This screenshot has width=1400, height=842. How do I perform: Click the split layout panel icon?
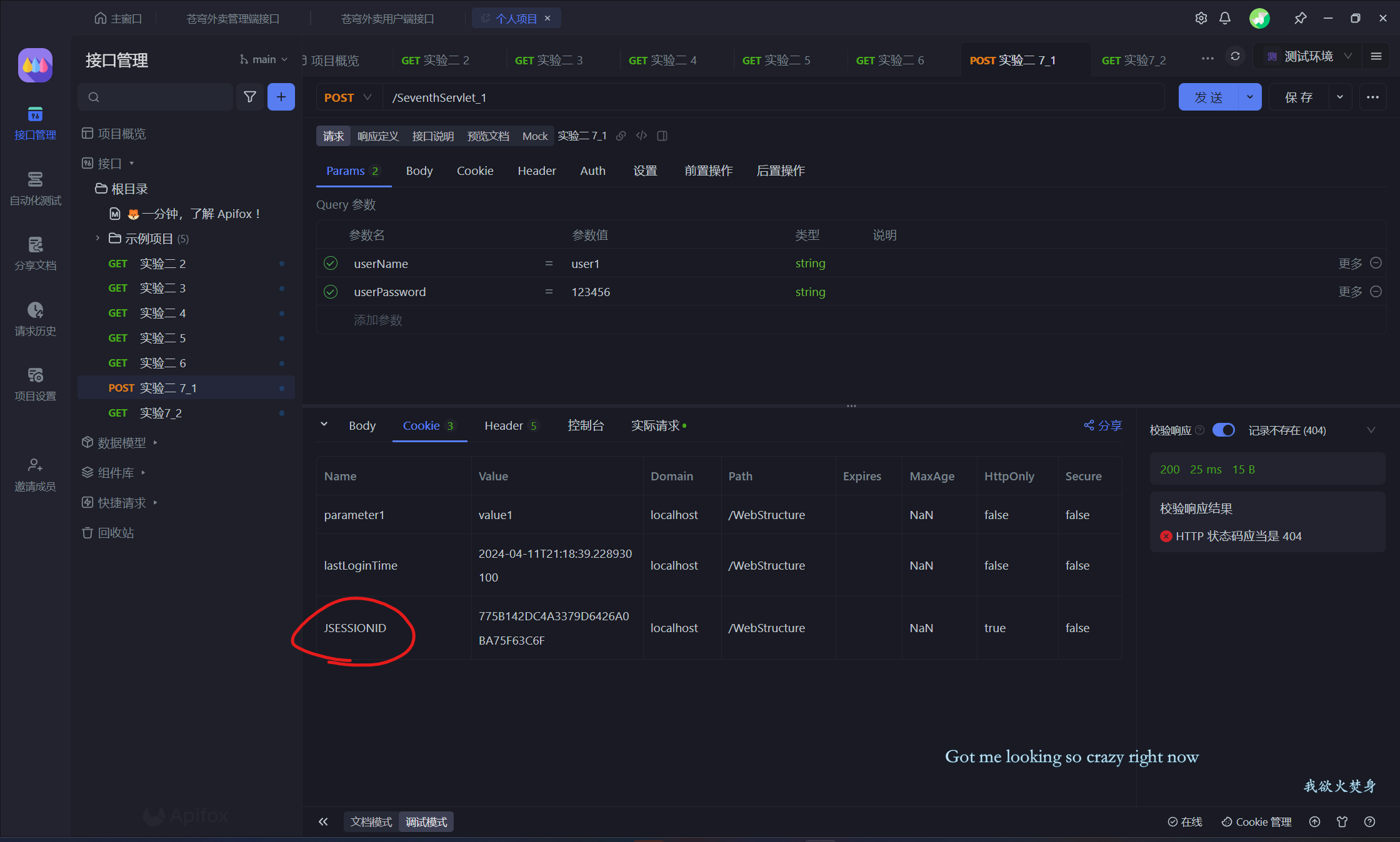point(662,136)
